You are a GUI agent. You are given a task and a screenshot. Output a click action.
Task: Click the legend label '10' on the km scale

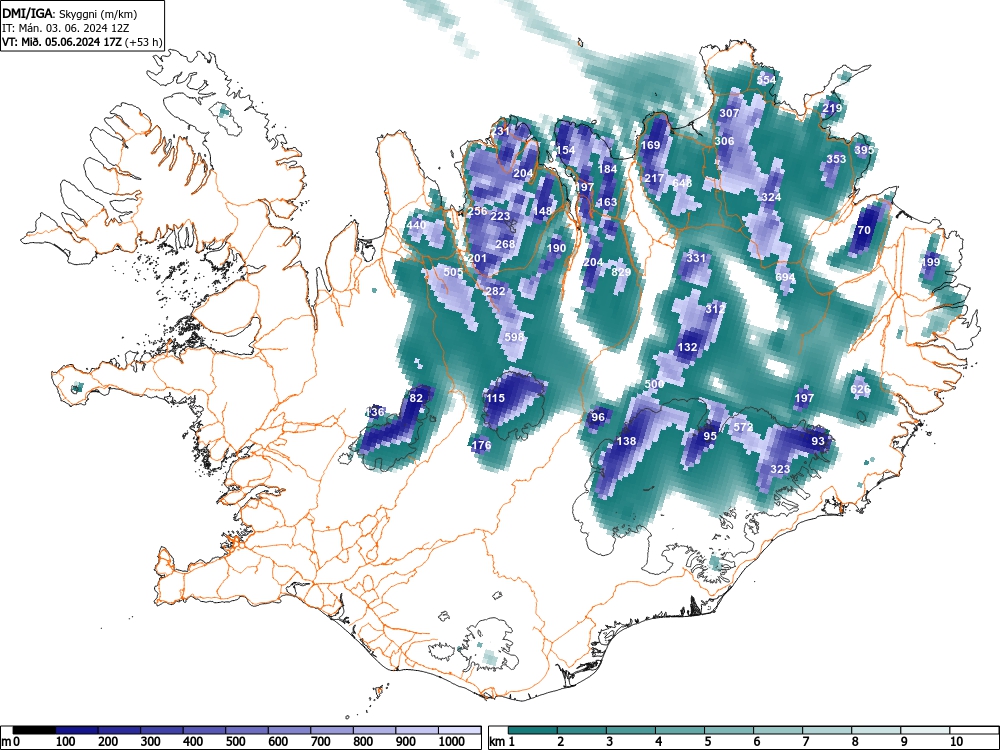[955, 742]
